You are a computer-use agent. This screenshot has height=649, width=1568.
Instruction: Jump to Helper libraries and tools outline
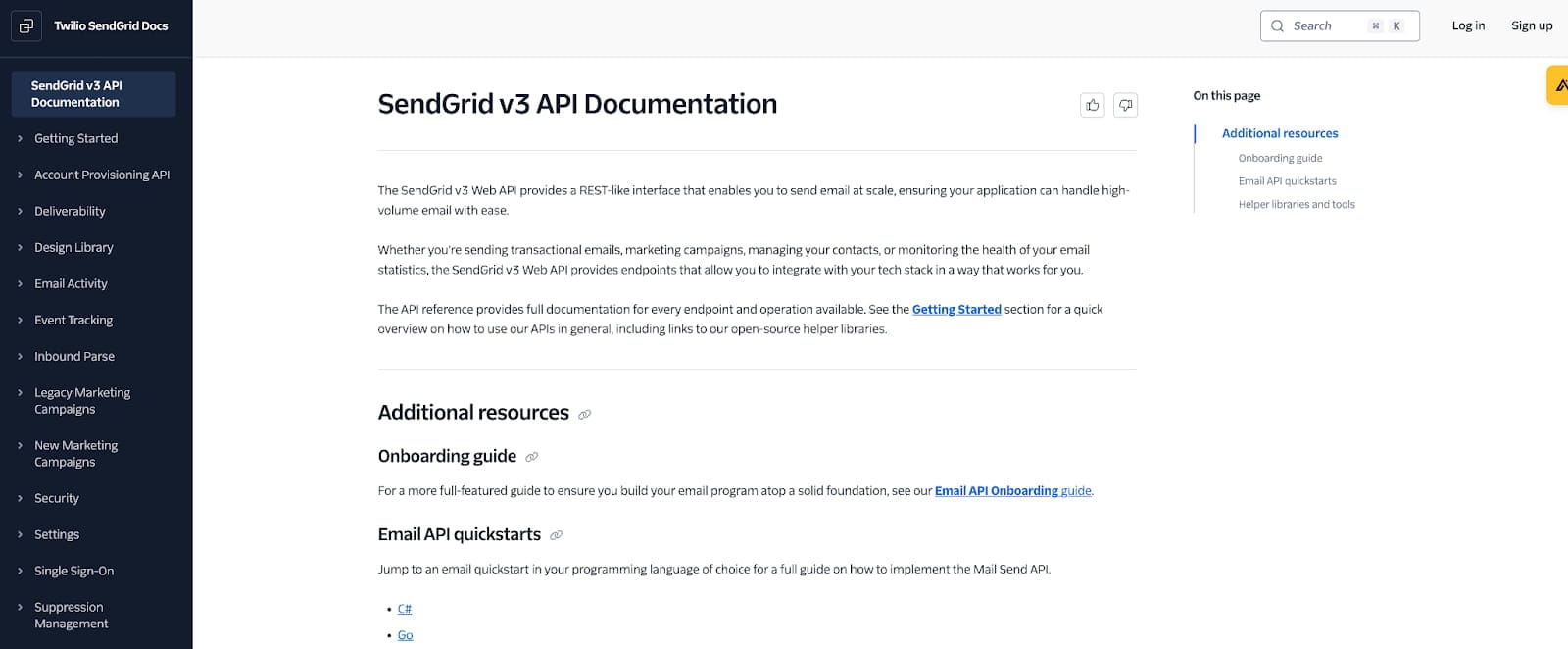pyautogui.click(x=1297, y=205)
